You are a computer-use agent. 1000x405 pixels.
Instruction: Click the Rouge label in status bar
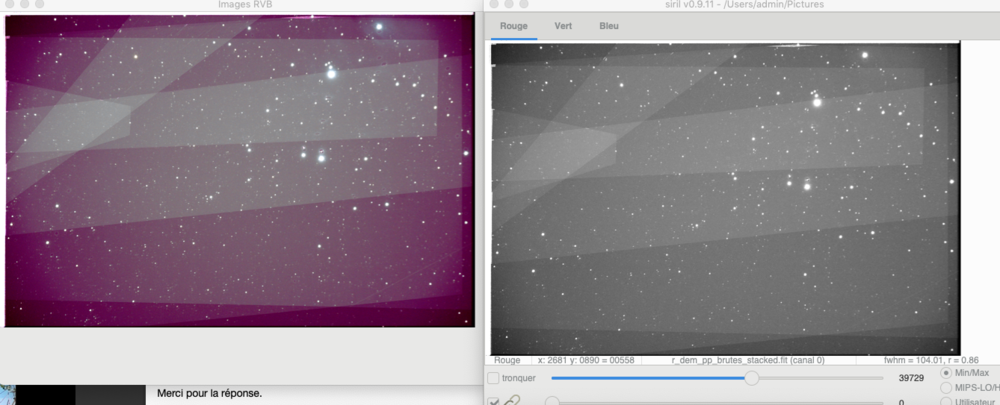[x=507, y=360]
